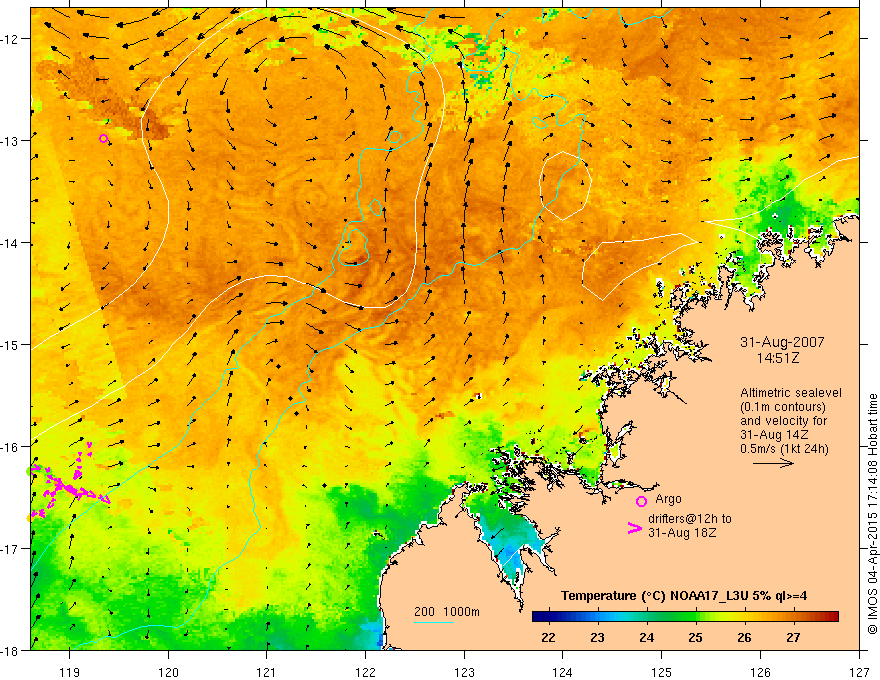880x680 pixels.
Task: Click the 0.5m/s velocity scale arrow
Action: (x=773, y=463)
